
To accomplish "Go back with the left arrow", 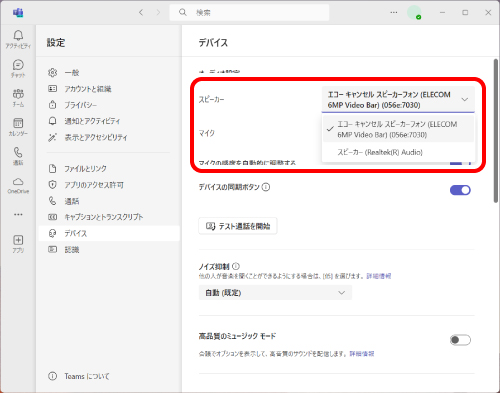I will pyautogui.click(x=141, y=13).
